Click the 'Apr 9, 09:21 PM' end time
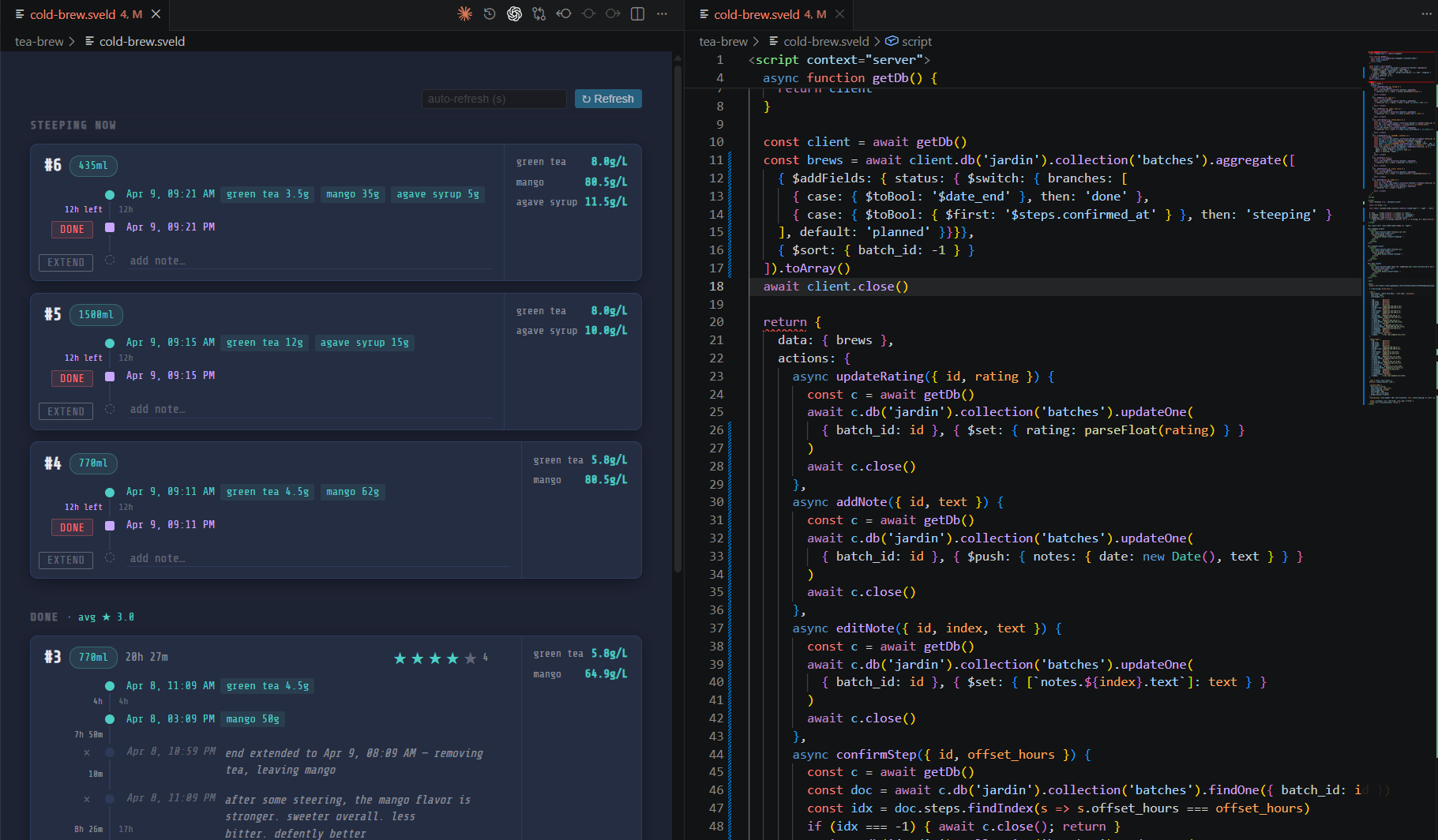The width and height of the screenshot is (1438, 840). 171,227
